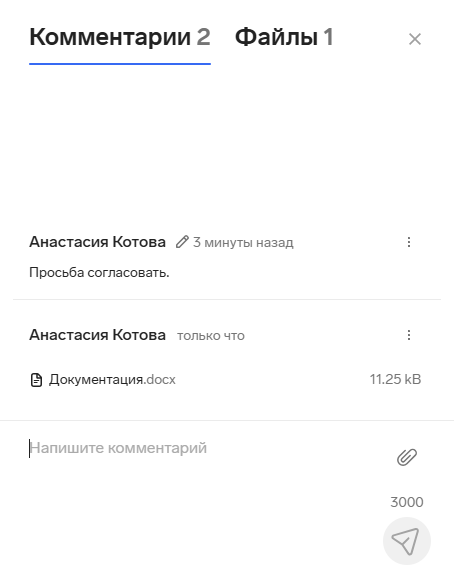Open the Документация.docx file link
Screen dimensions: 454x578
112,379
